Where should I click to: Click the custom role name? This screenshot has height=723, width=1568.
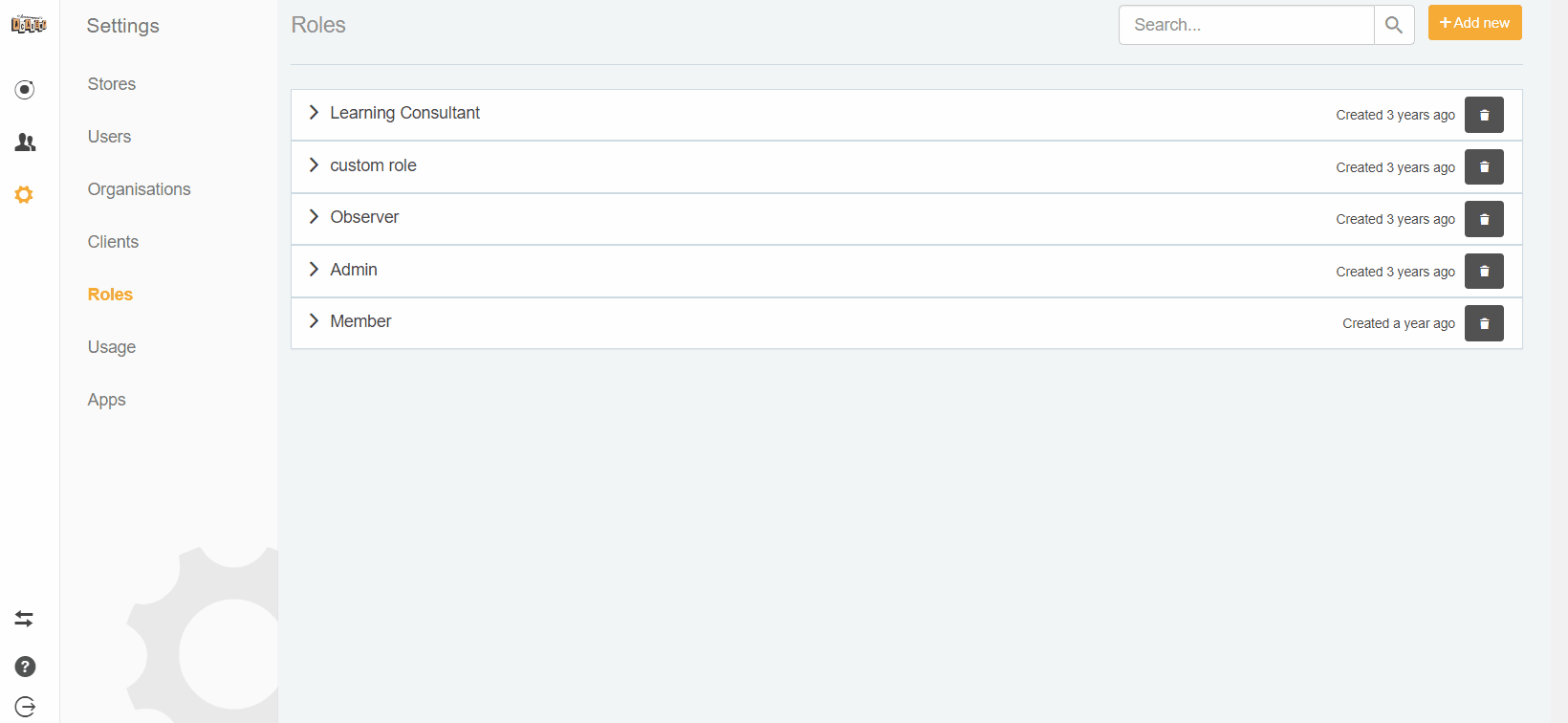pos(373,165)
